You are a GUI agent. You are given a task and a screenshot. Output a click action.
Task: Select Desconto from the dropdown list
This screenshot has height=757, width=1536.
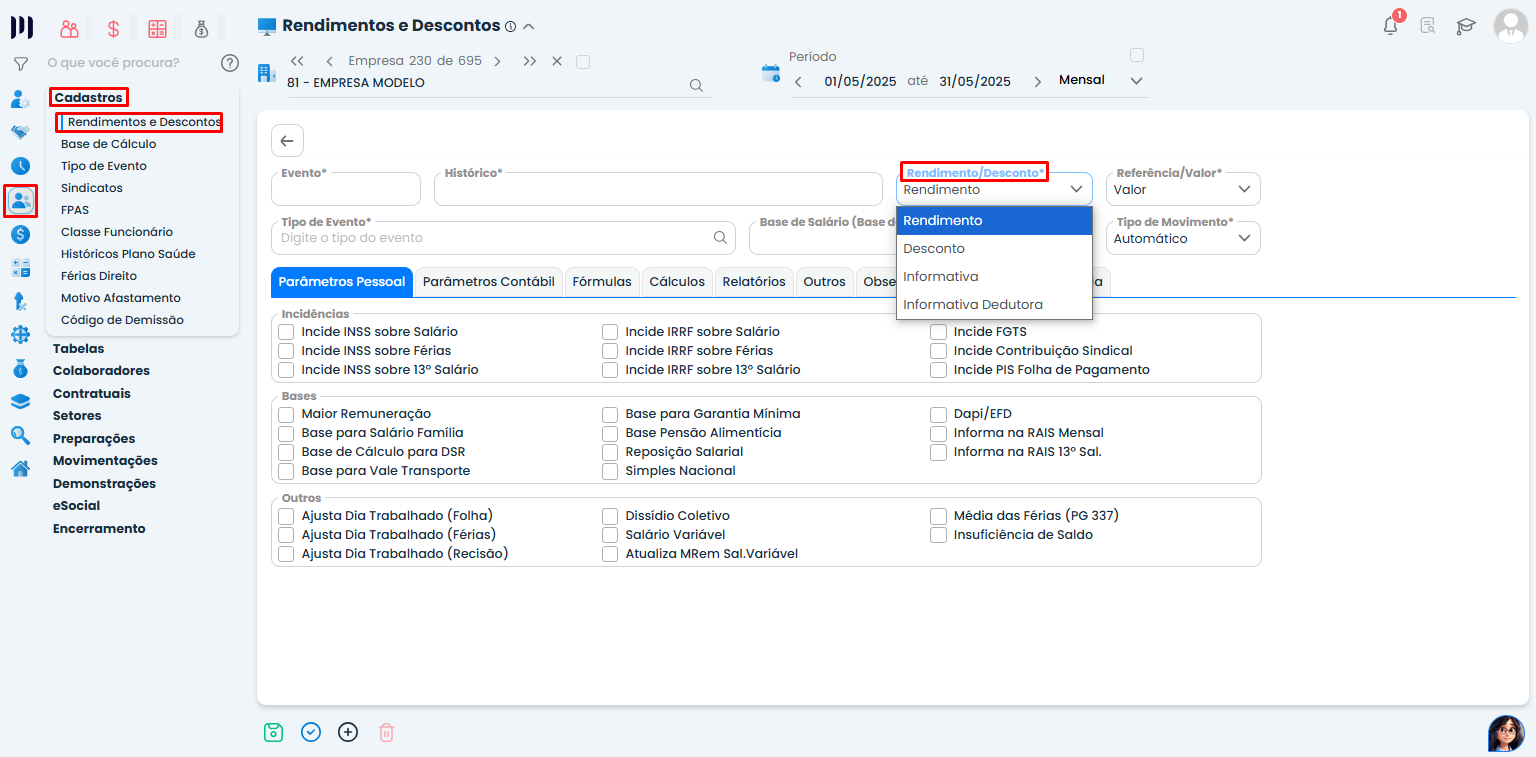tap(934, 249)
